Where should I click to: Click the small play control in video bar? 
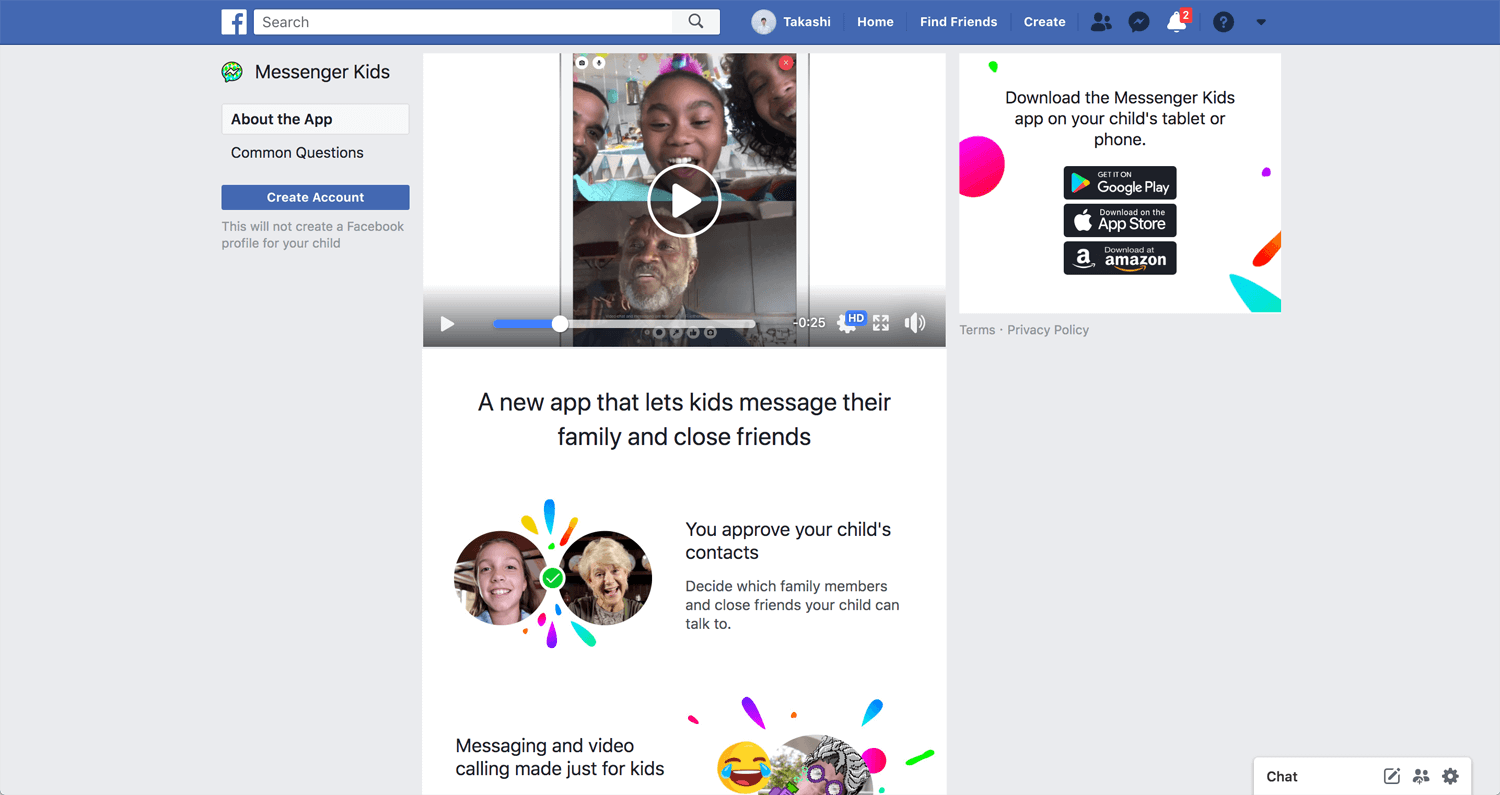click(x=447, y=323)
